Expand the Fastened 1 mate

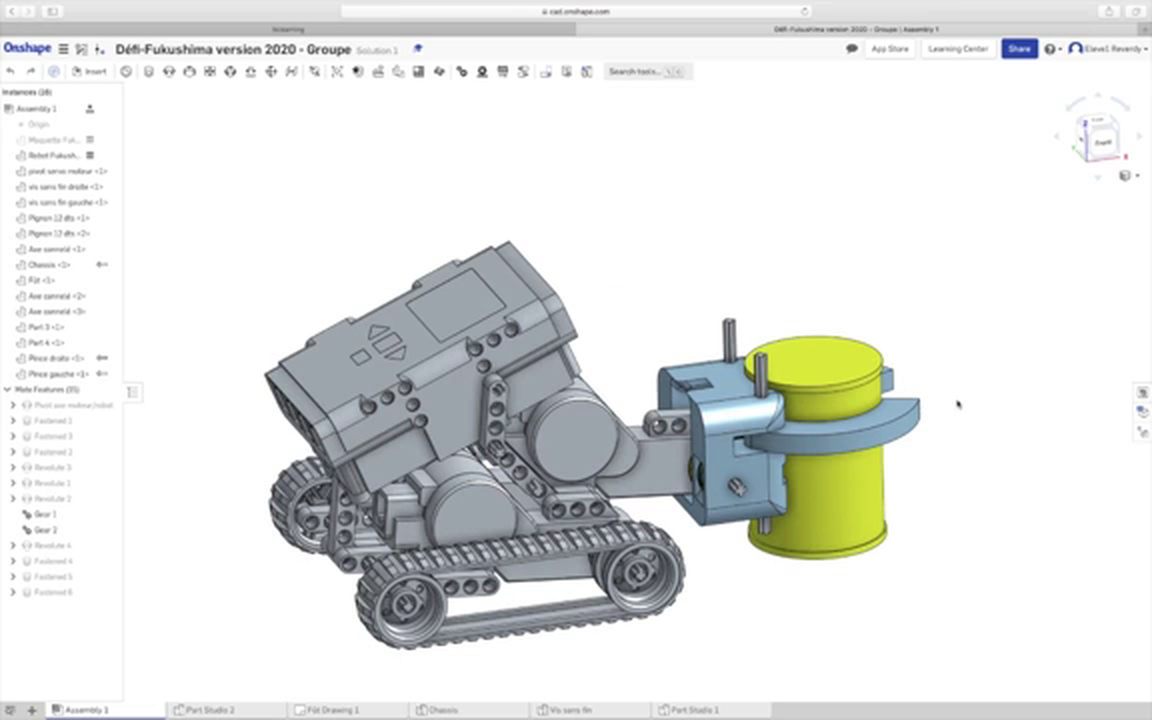click(13, 421)
